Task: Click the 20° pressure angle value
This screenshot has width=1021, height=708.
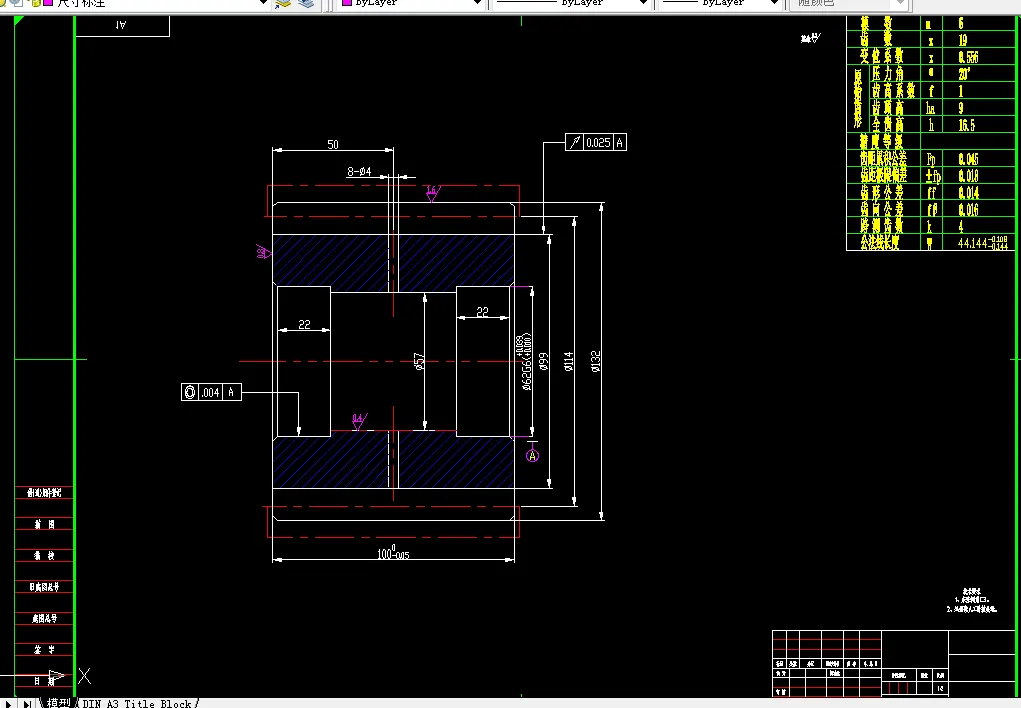Action: click(x=964, y=74)
